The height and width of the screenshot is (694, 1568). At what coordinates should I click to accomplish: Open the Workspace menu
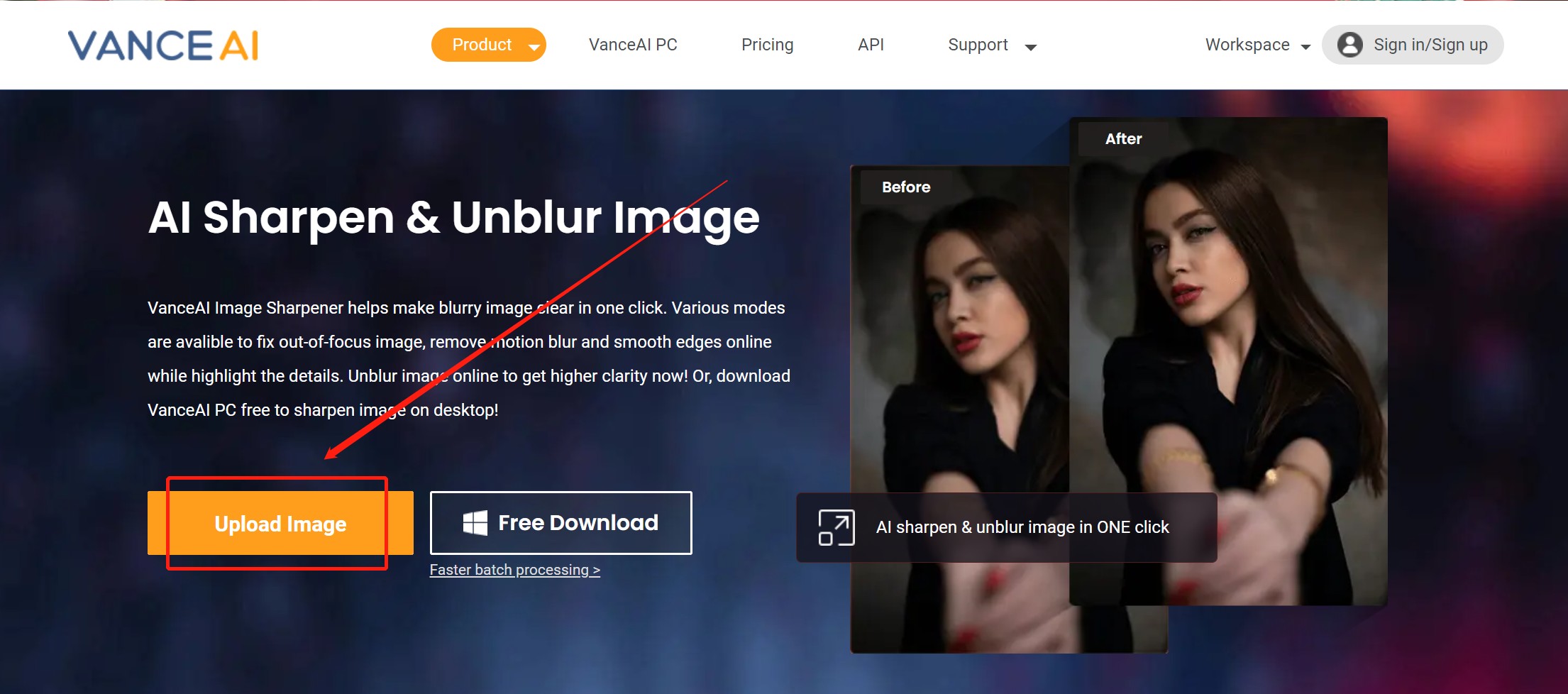tap(1247, 45)
